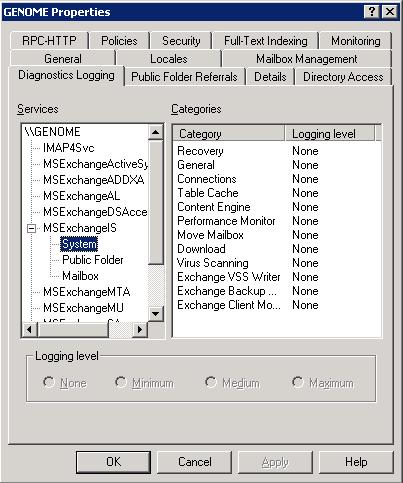This screenshot has height=483, width=403.
Task: Click the Services horizontal scrollbar thumb
Action: click(73, 329)
